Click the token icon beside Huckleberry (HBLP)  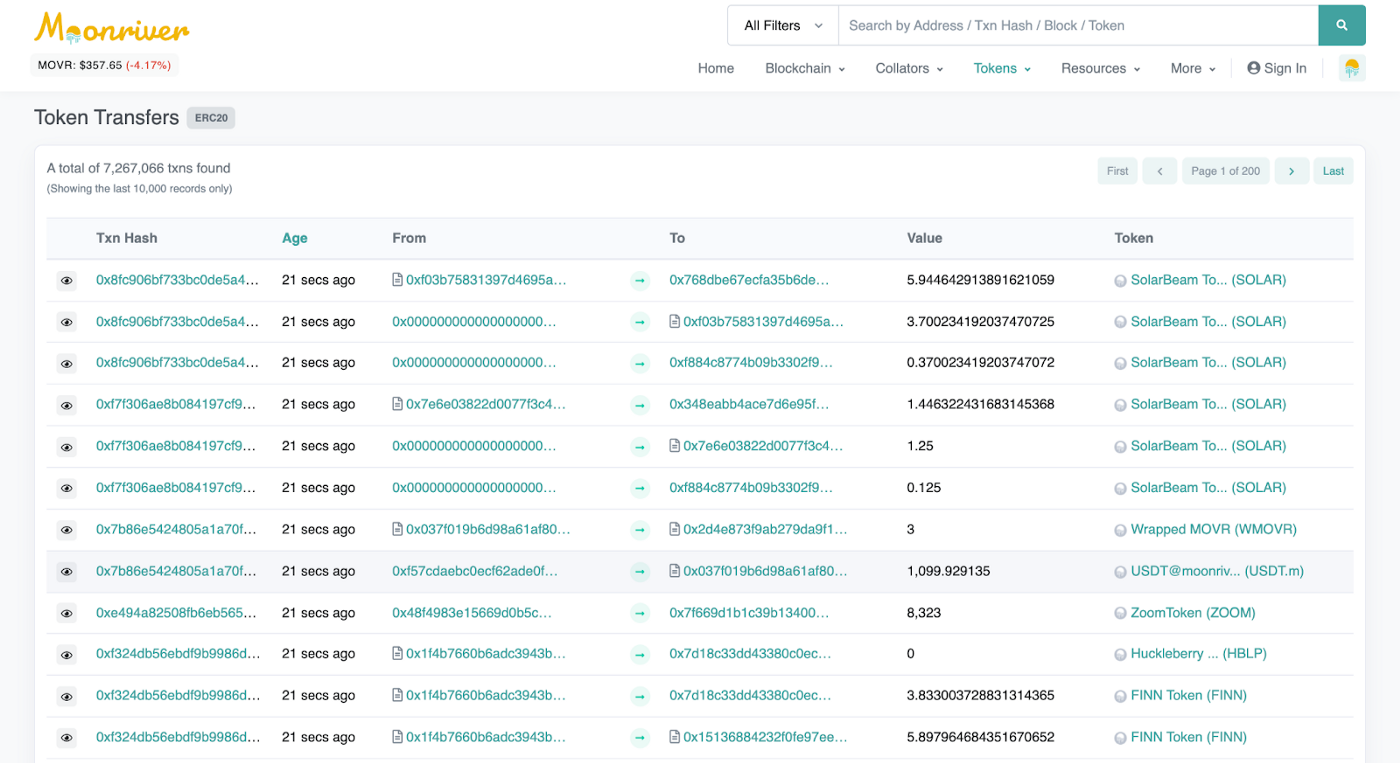tap(1120, 655)
